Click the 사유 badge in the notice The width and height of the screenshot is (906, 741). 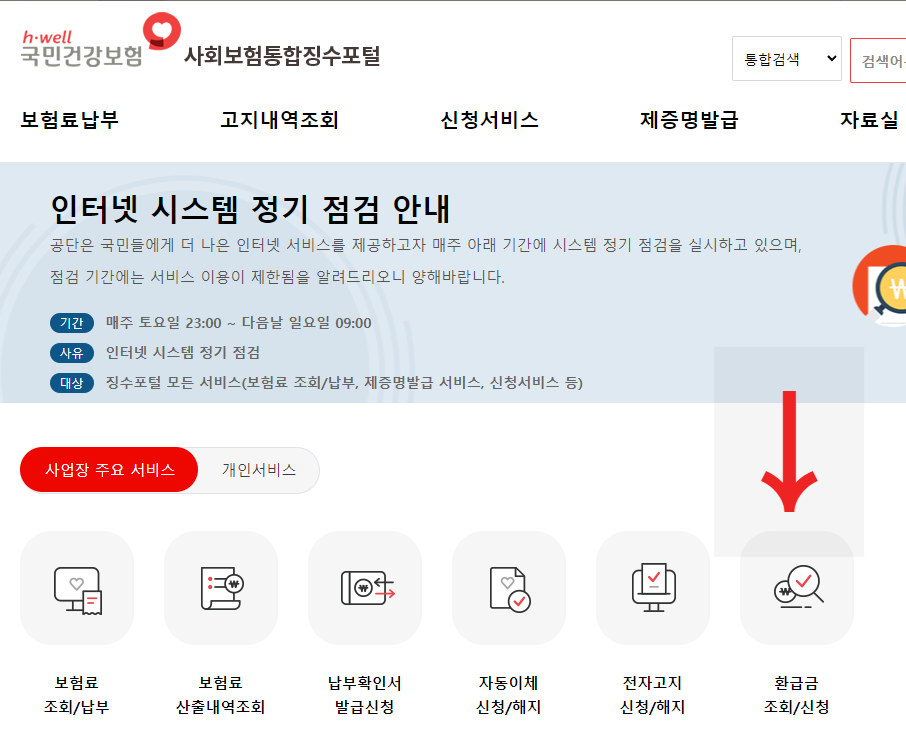coord(72,353)
